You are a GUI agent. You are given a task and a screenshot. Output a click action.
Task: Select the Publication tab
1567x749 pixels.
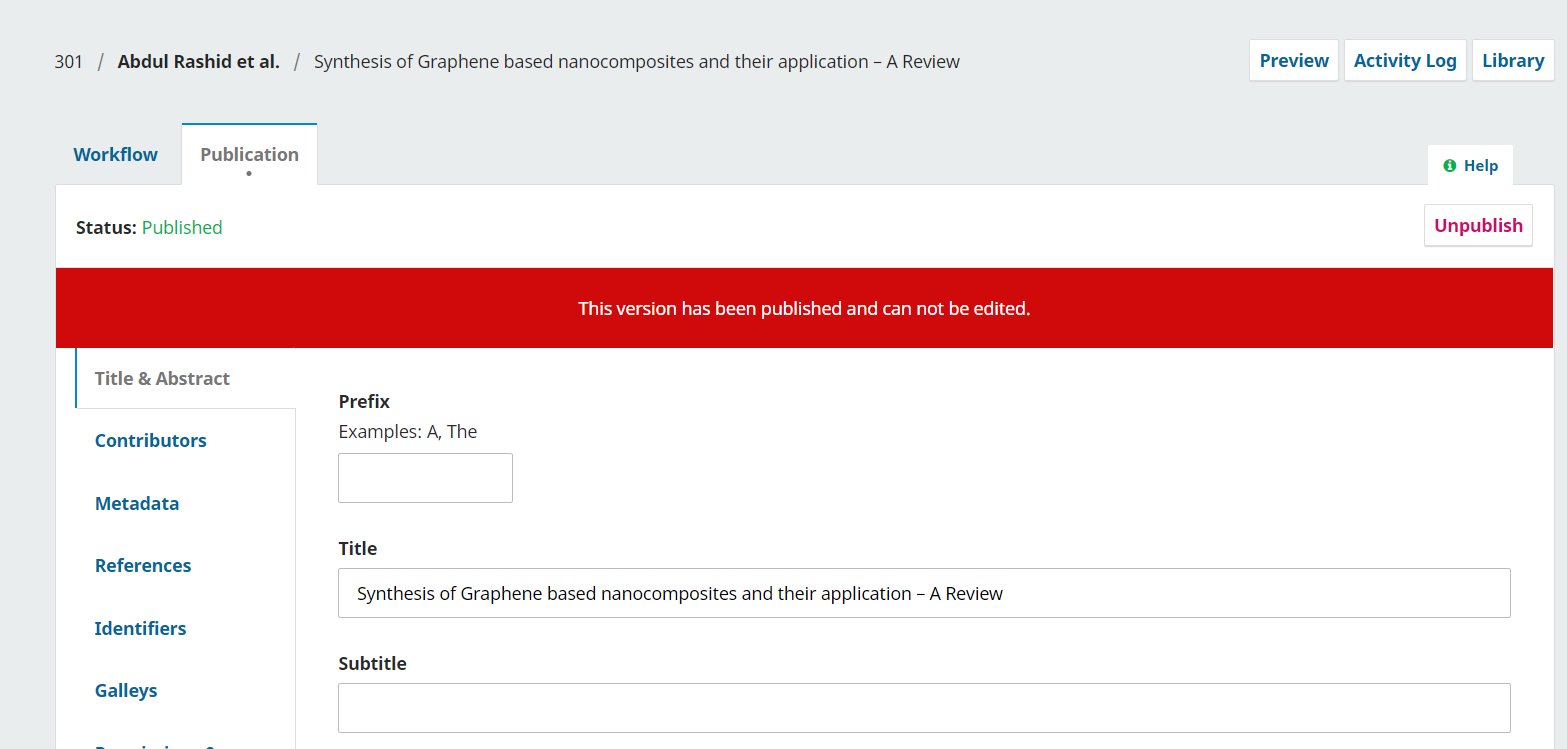(x=249, y=155)
